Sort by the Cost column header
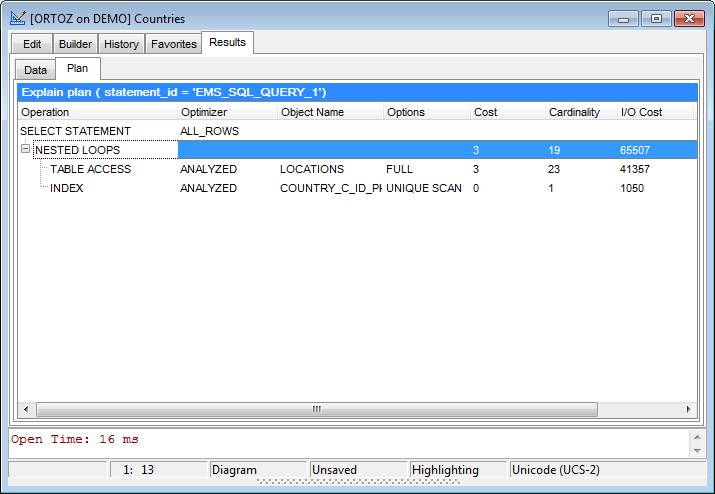Screen dimensions: 715x494 coord(507,112)
